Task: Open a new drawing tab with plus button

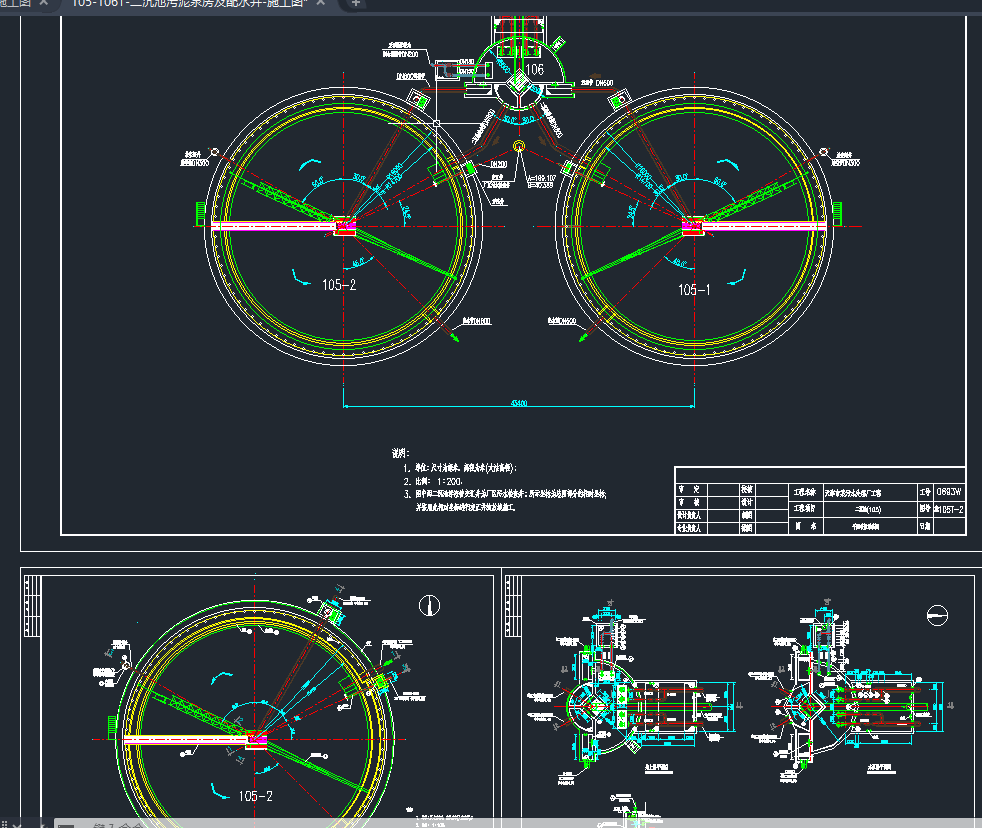Action: tap(355, 3)
